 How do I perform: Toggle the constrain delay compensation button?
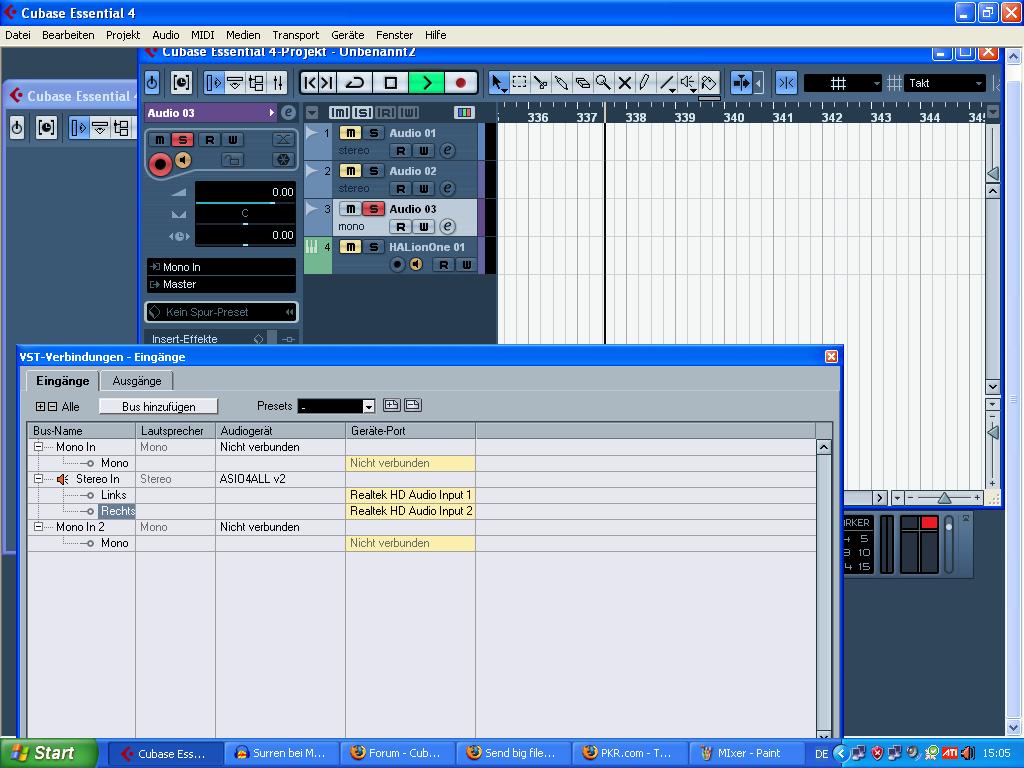pyautogui.click(x=152, y=83)
